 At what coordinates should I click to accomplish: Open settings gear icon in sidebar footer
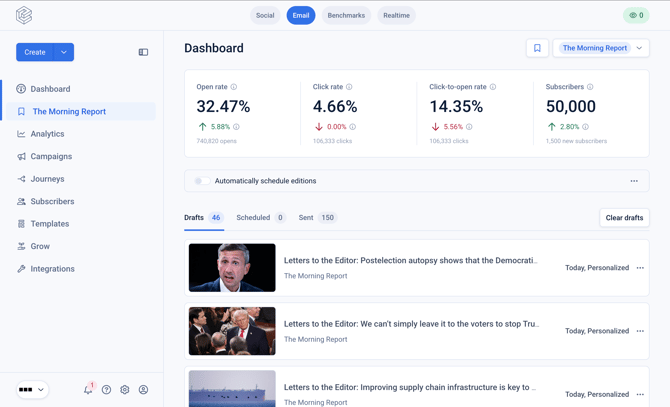(125, 389)
